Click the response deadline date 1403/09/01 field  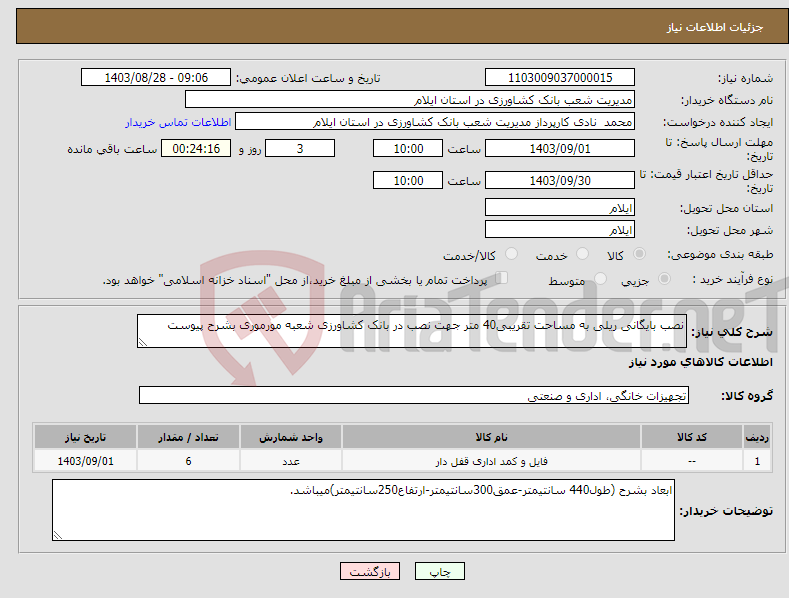560,148
